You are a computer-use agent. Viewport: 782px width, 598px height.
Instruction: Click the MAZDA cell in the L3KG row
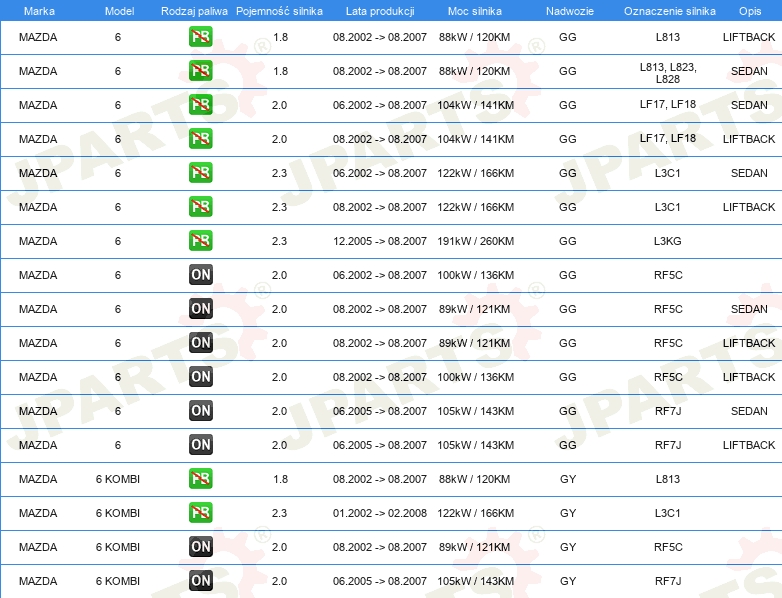(x=38, y=241)
